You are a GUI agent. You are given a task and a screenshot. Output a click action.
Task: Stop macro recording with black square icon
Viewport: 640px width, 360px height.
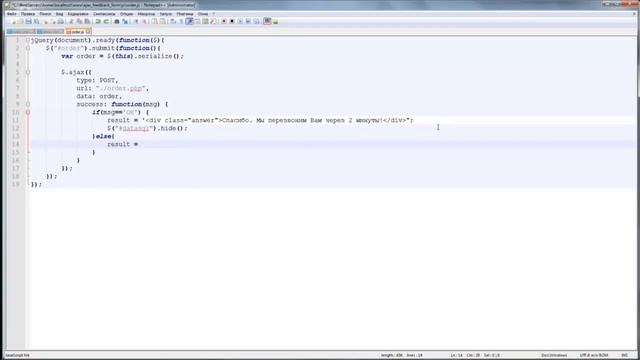(232, 21)
